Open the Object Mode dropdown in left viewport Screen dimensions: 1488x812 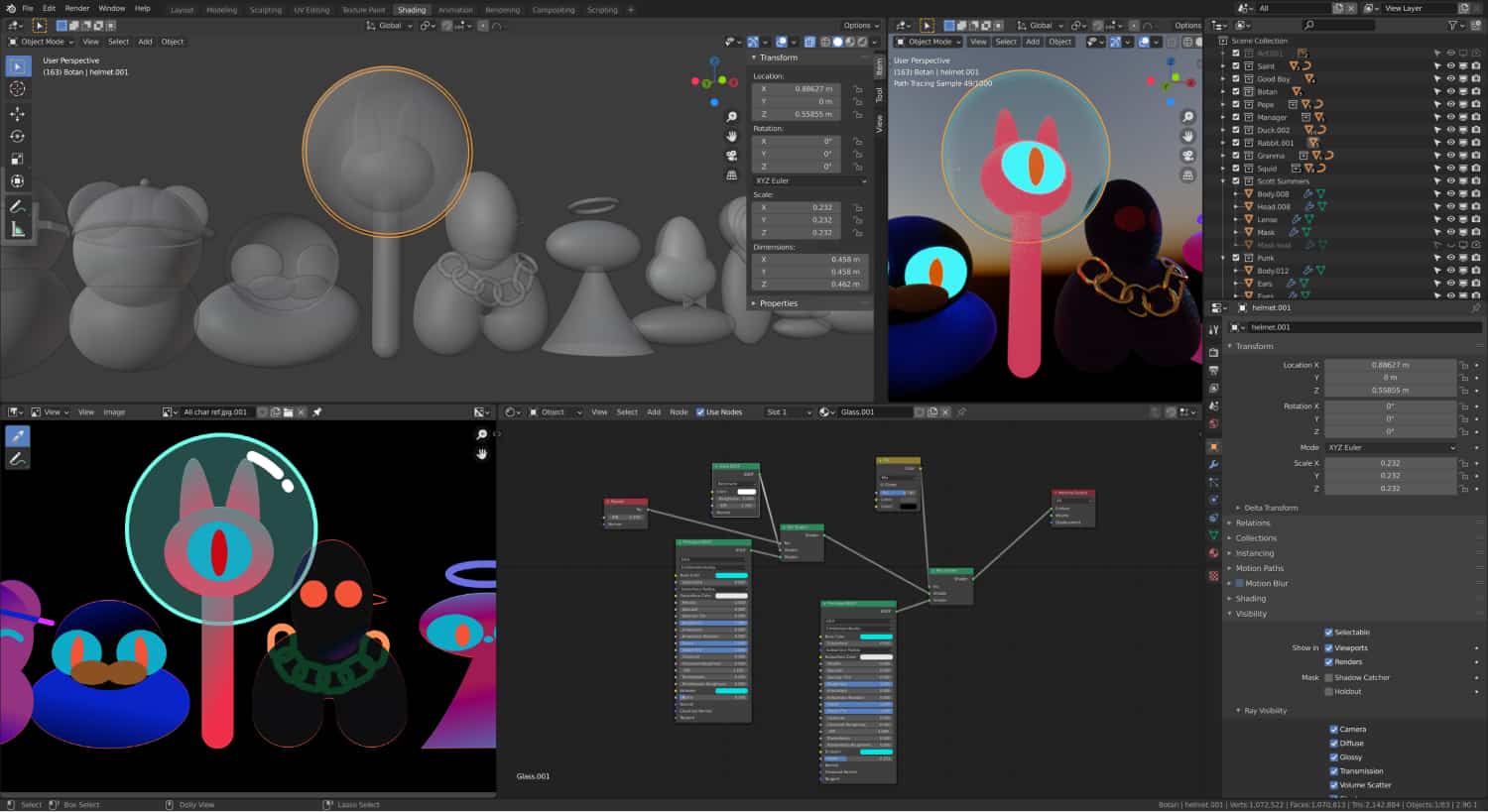point(42,42)
